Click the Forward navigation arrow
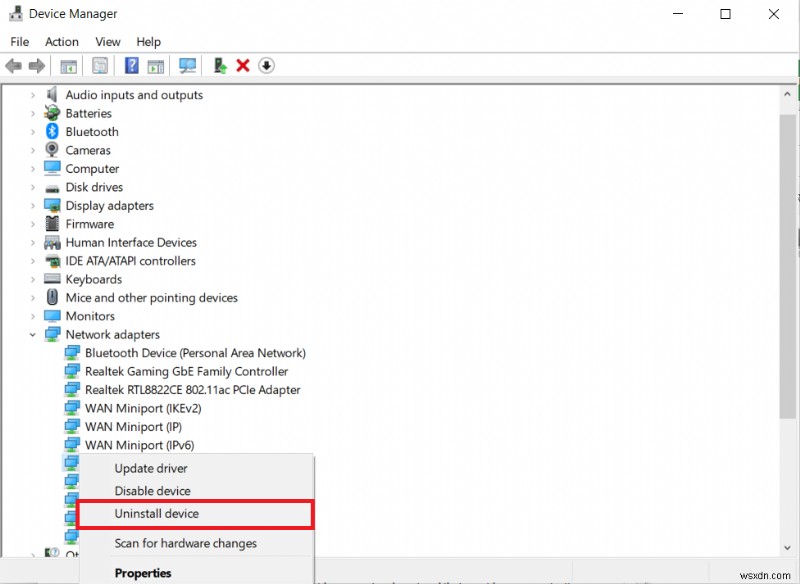The image size is (800, 584). coord(36,65)
